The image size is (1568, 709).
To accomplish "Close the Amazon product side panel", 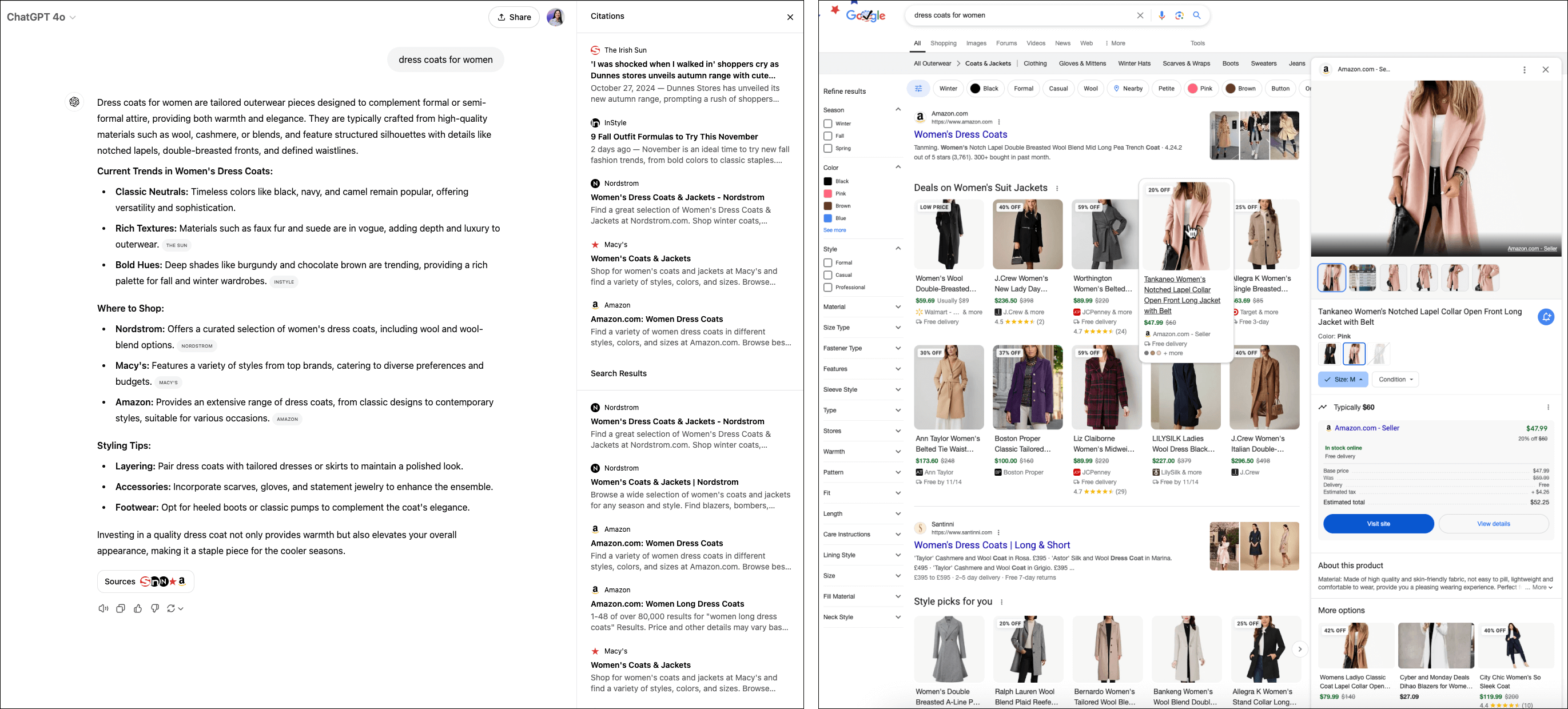I will coord(1546,70).
